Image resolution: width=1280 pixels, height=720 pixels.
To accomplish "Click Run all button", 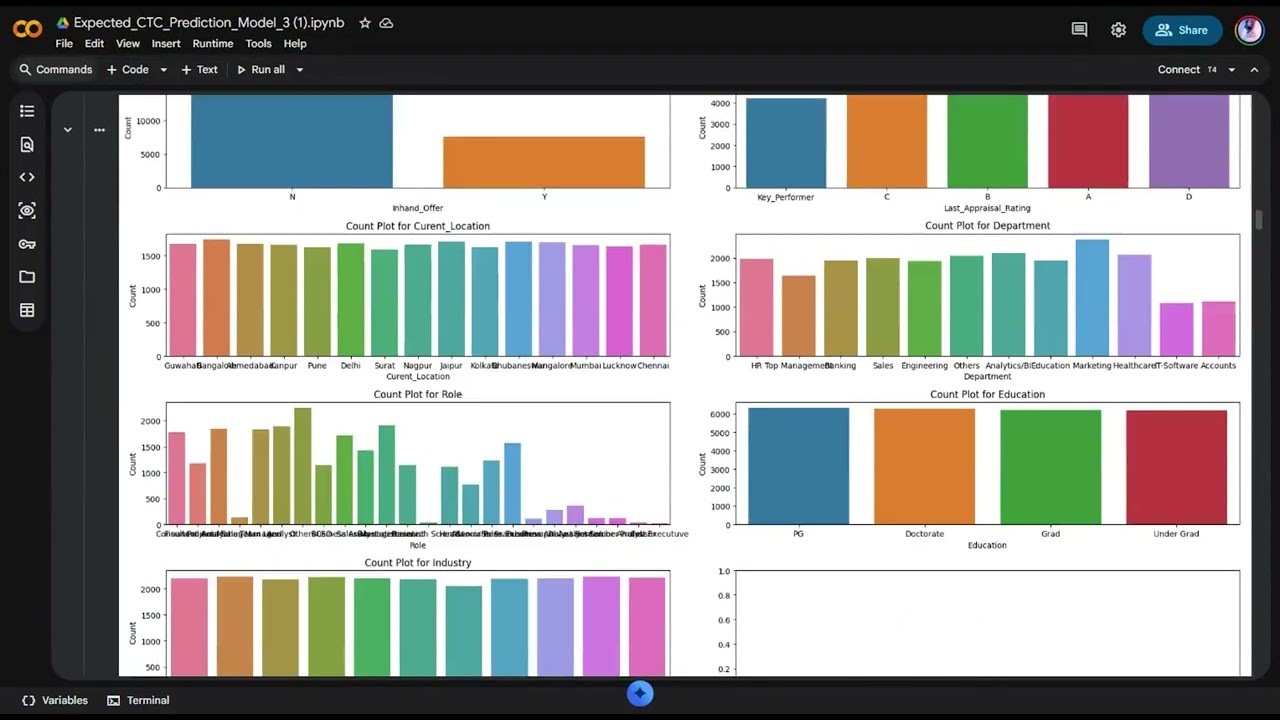I will point(260,70).
